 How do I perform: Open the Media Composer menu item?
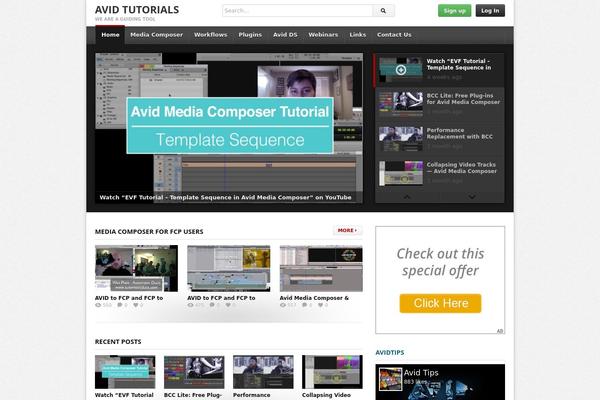(x=157, y=35)
